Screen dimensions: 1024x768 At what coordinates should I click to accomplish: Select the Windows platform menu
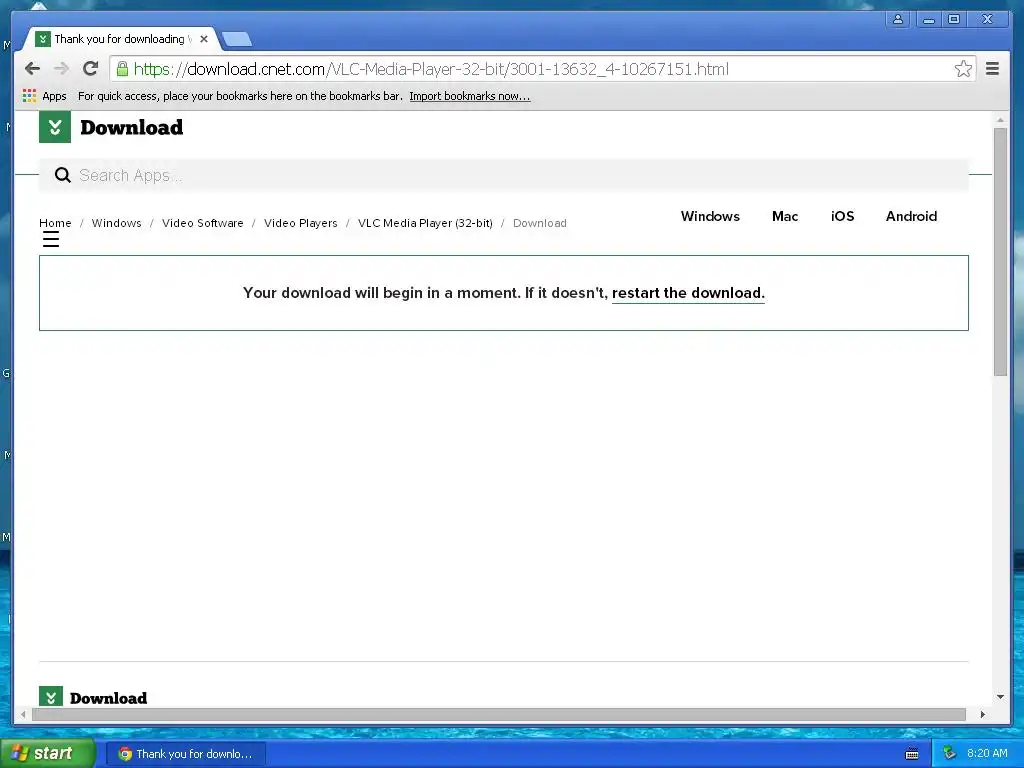710,216
